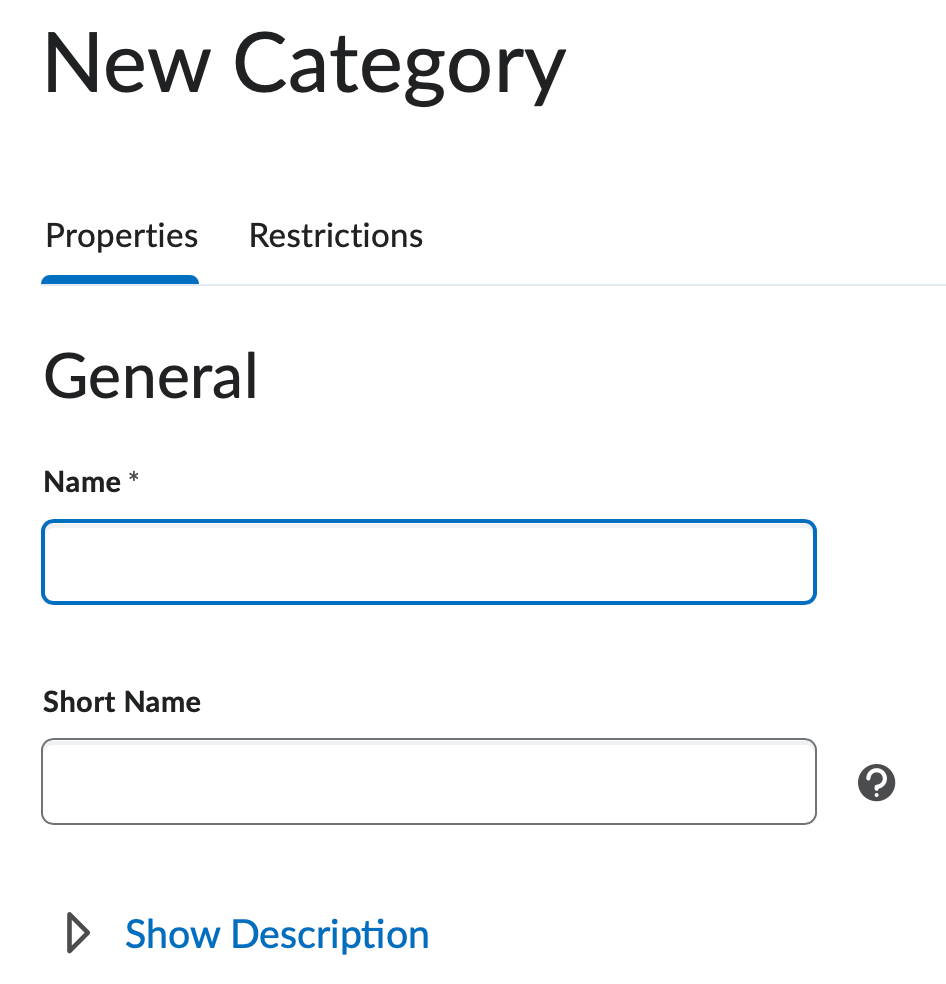The height and width of the screenshot is (984, 946).
Task: Click the General section heading
Action: pos(150,377)
